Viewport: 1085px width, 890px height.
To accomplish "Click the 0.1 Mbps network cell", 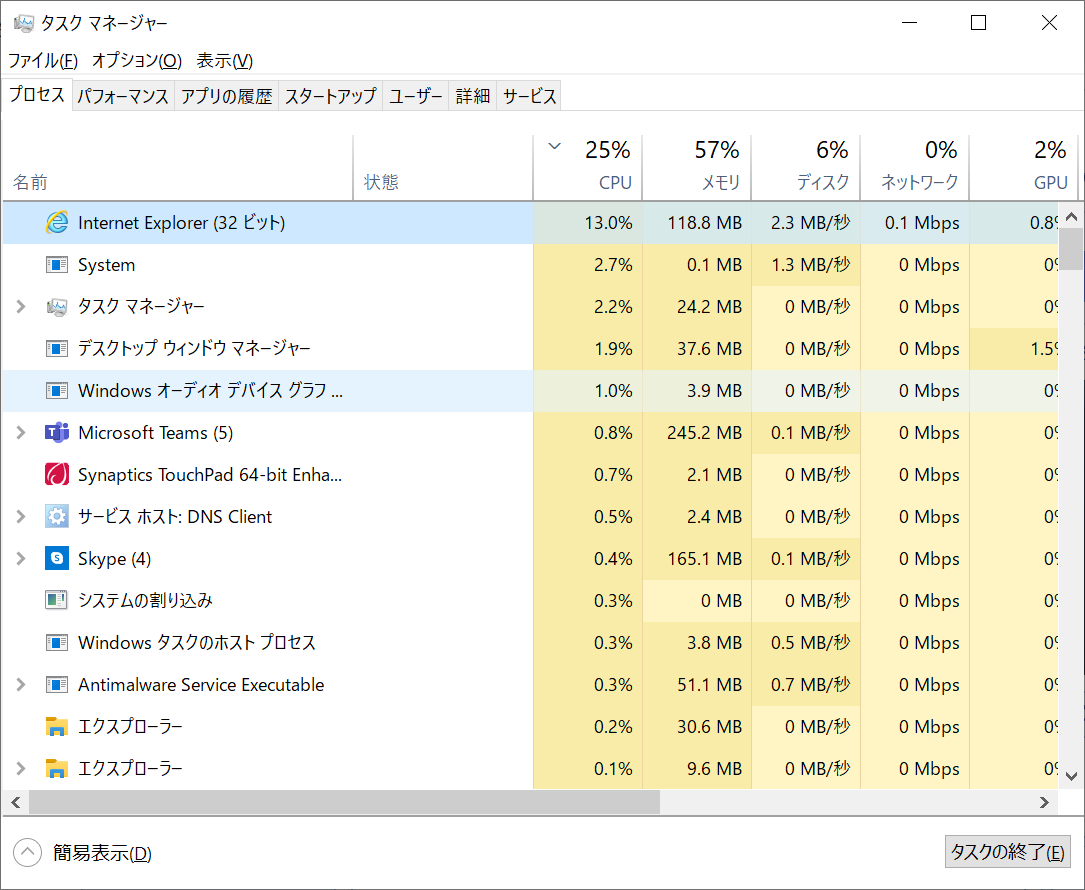I will [x=915, y=223].
